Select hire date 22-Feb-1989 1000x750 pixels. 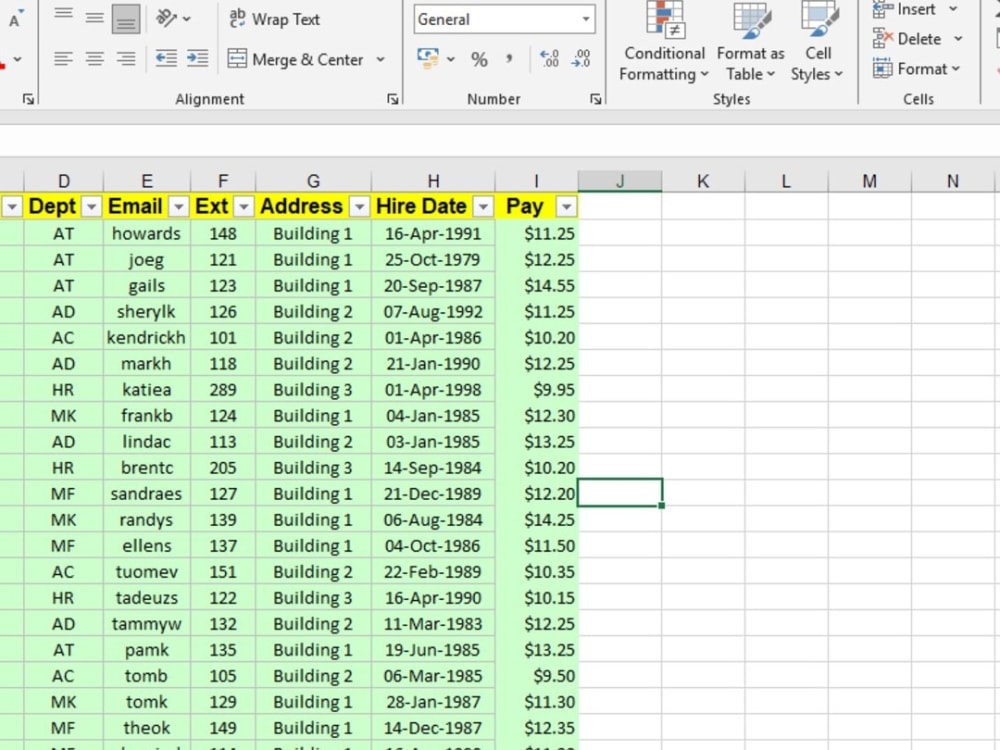(x=433, y=572)
